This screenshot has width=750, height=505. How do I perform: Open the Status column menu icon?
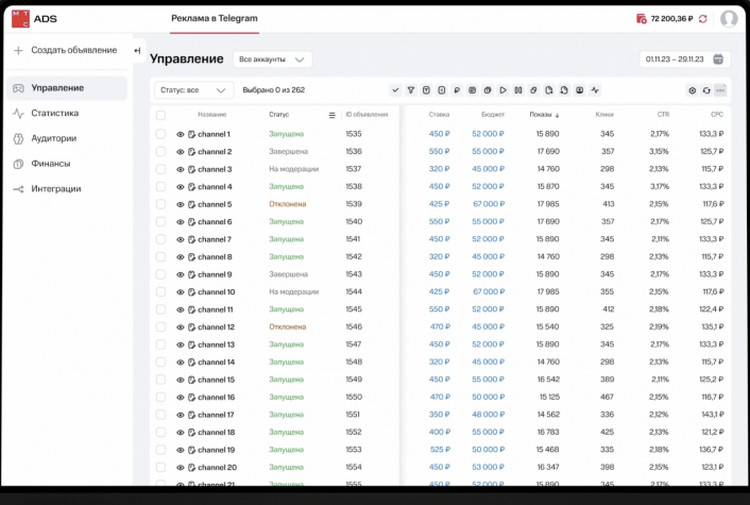point(332,115)
